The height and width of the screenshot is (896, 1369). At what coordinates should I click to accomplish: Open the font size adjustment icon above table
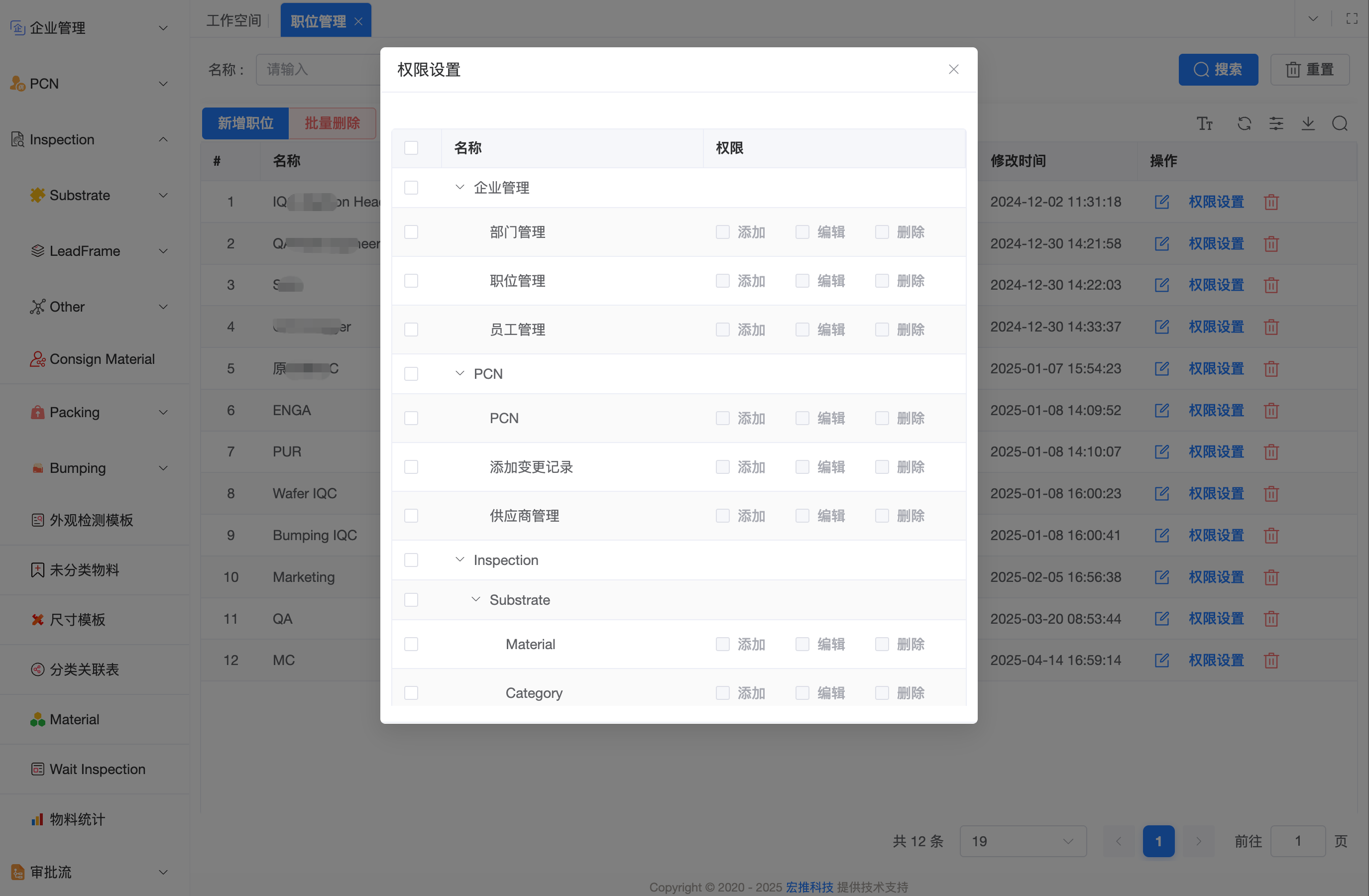1205,123
